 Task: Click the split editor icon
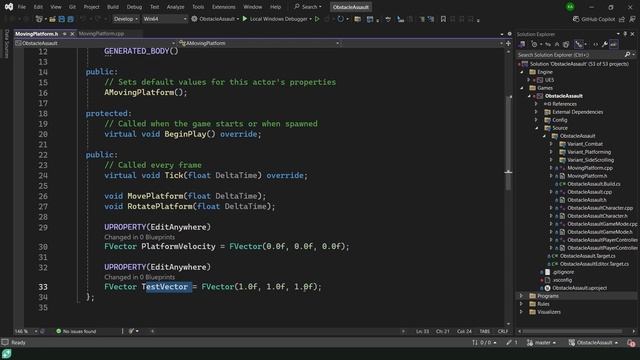[x=508, y=43]
